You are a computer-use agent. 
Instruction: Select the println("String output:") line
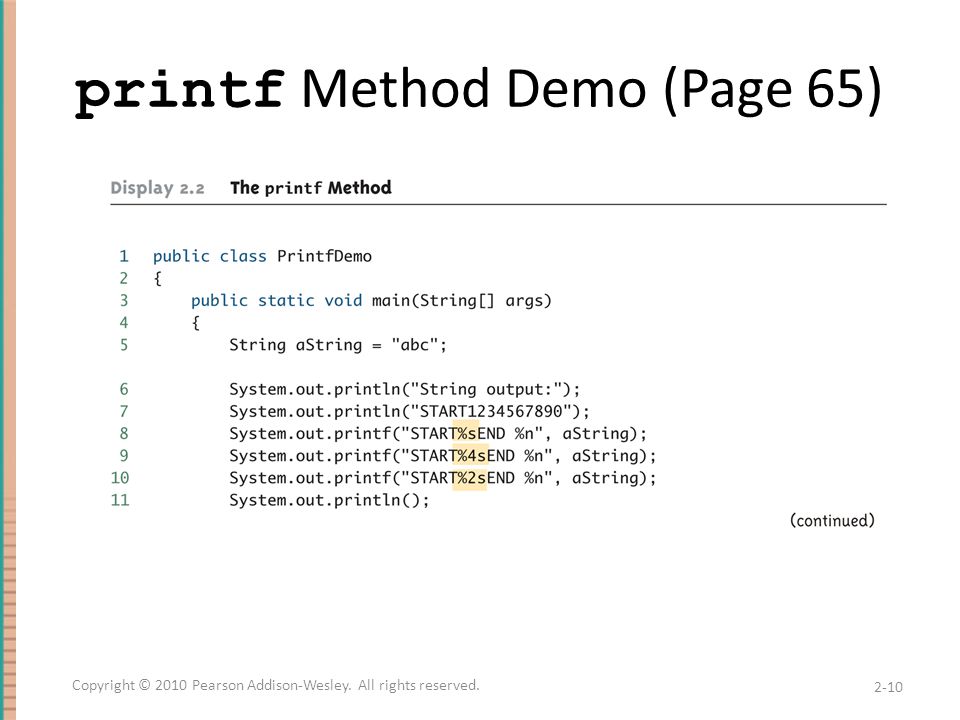coord(404,389)
